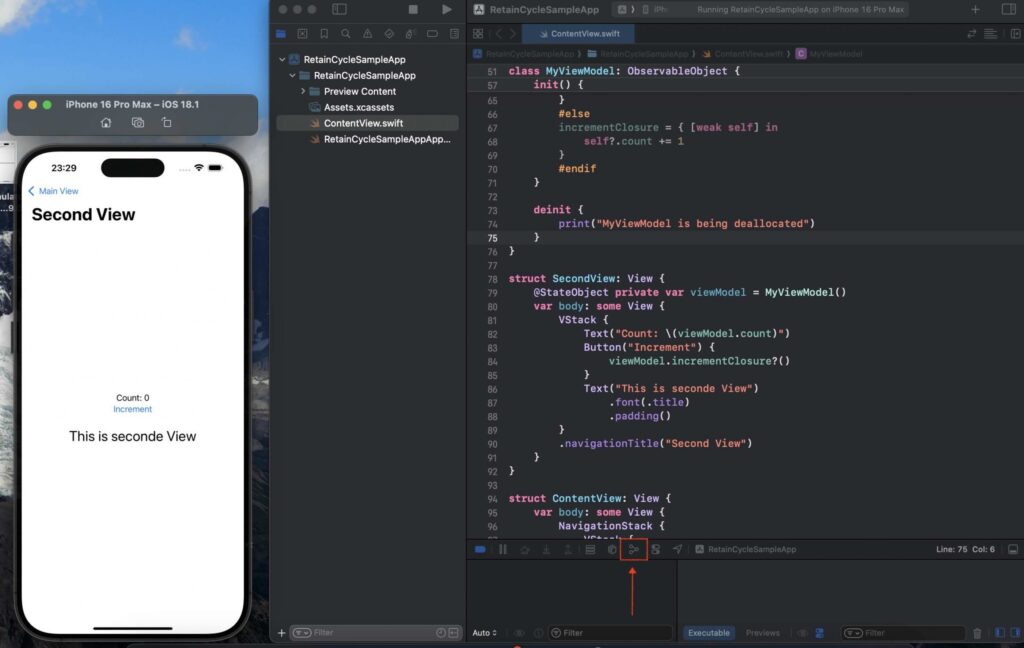Open the Debug navigator

(411, 34)
